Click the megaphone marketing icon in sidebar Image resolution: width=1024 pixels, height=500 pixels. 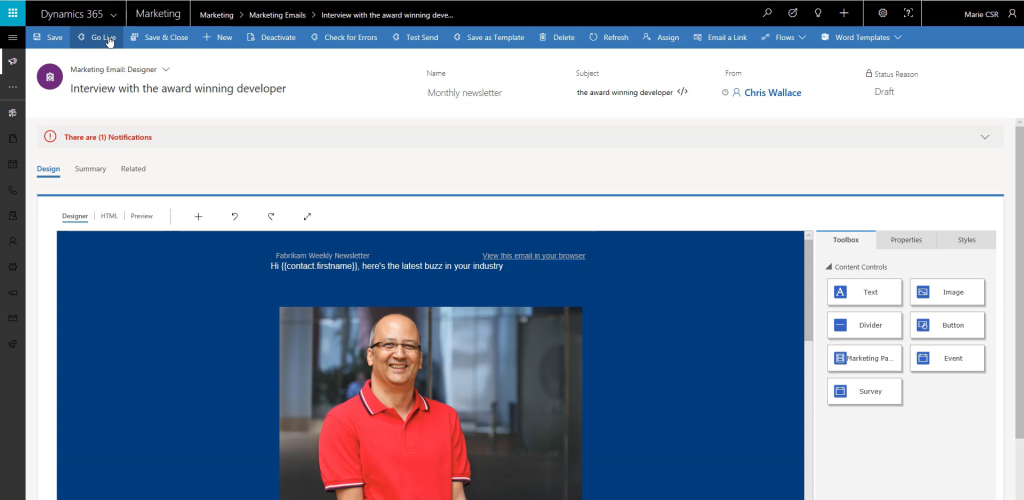pyautogui.click(x=12, y=61)
